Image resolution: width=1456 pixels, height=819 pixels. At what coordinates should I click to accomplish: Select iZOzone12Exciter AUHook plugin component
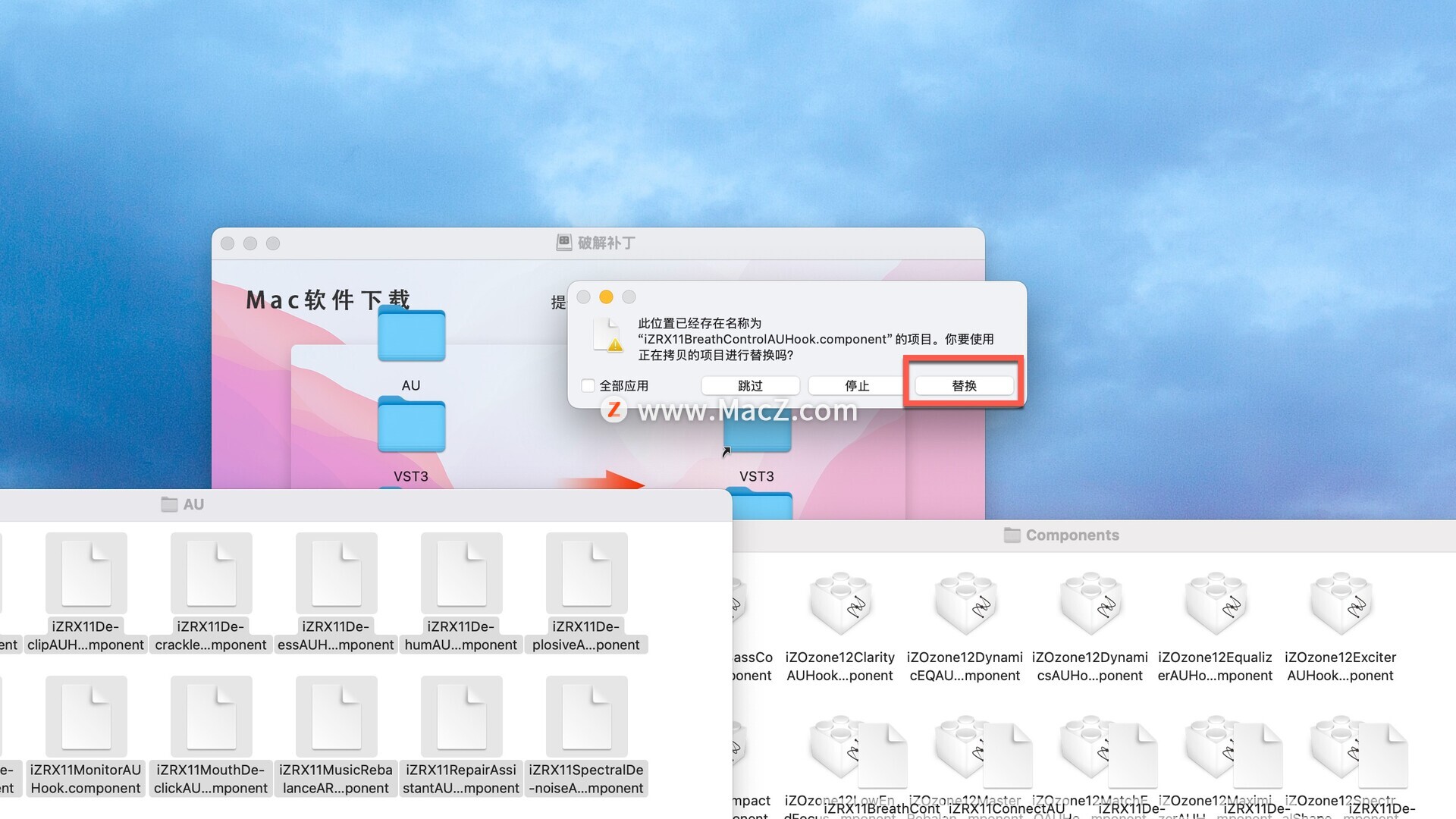[1340, 604]
